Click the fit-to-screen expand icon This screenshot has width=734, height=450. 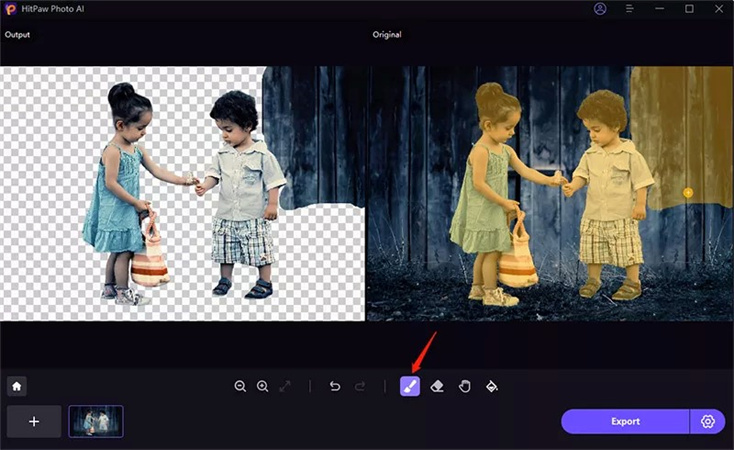(x=285, y=386)
